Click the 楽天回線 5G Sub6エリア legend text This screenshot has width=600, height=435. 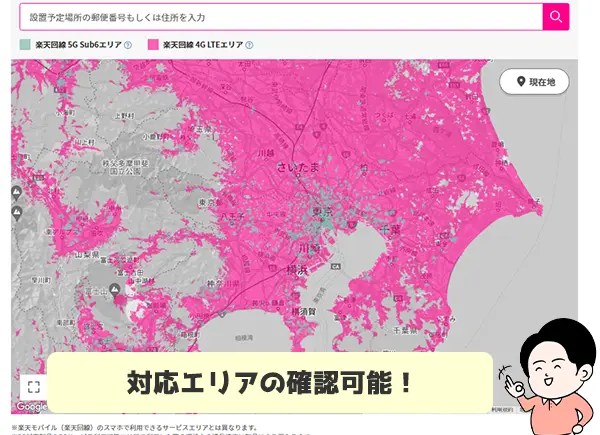point(77,46)
